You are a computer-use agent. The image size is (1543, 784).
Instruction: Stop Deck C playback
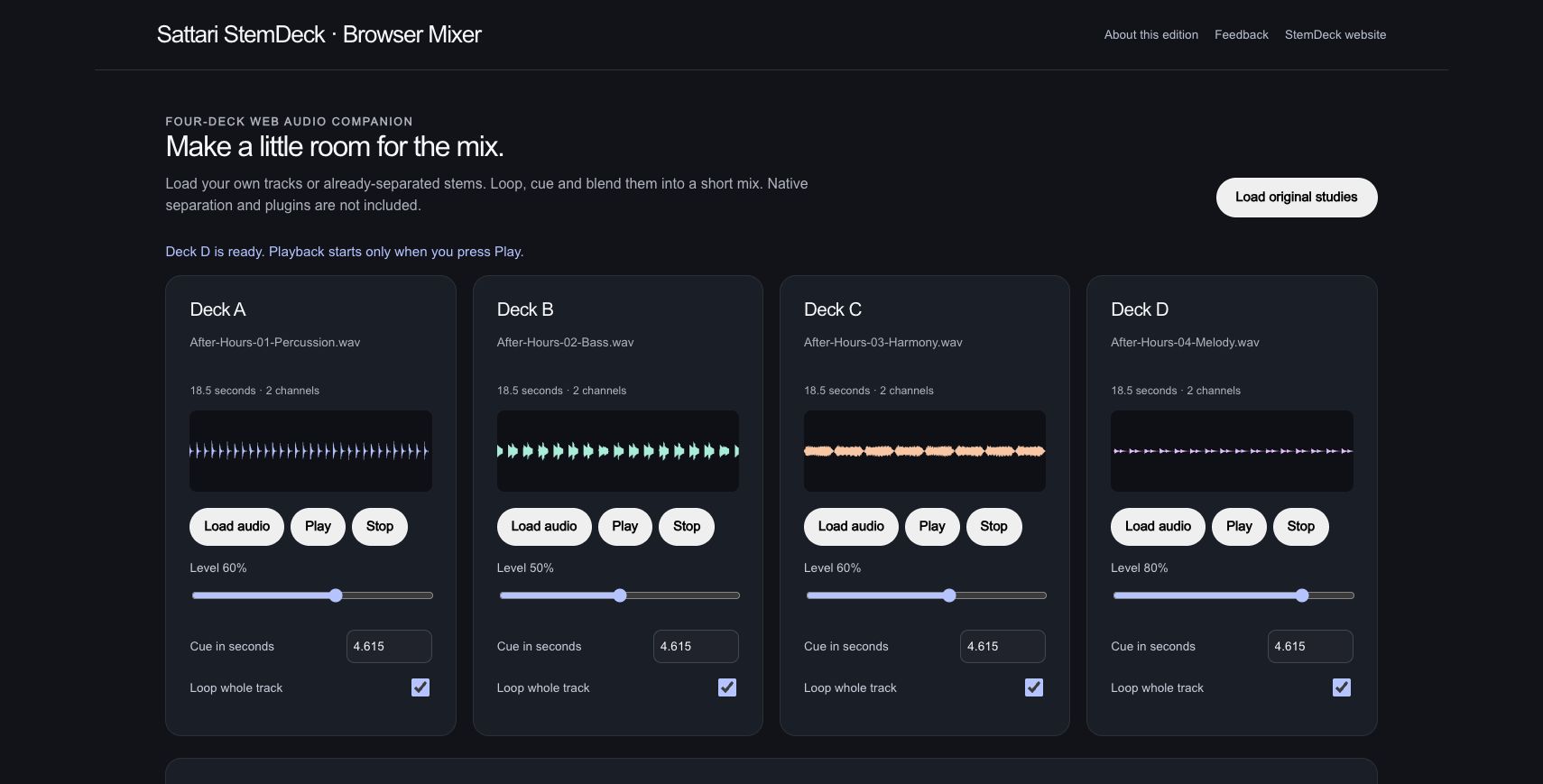994,527
